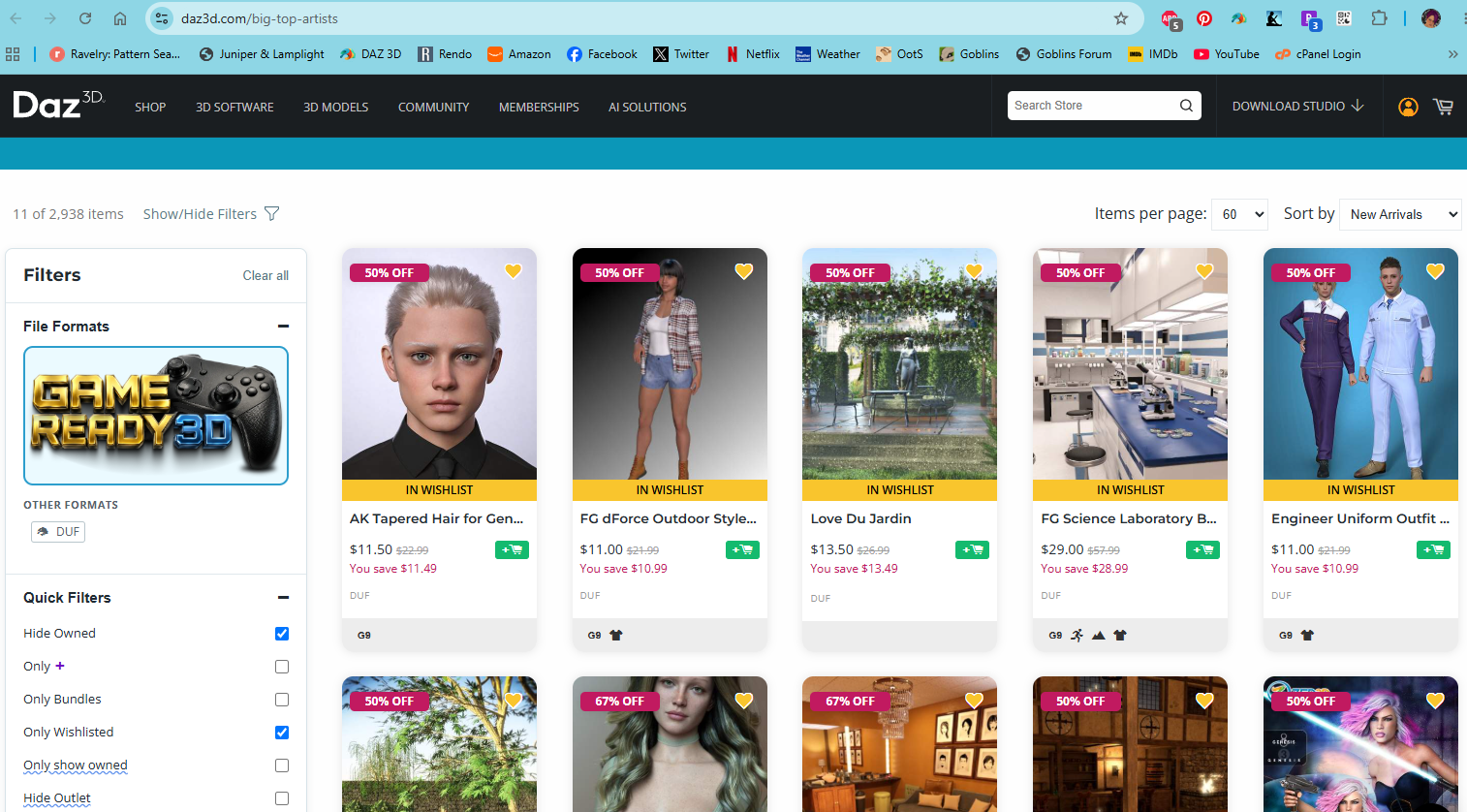Bookmark page with star icon
Viewport: 1467px width, 812px height.
tap(1121, 18)
